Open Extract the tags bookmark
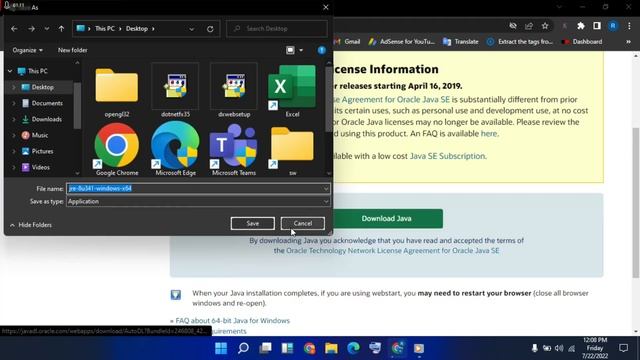 pyautogui.click(x=520, y=42)
